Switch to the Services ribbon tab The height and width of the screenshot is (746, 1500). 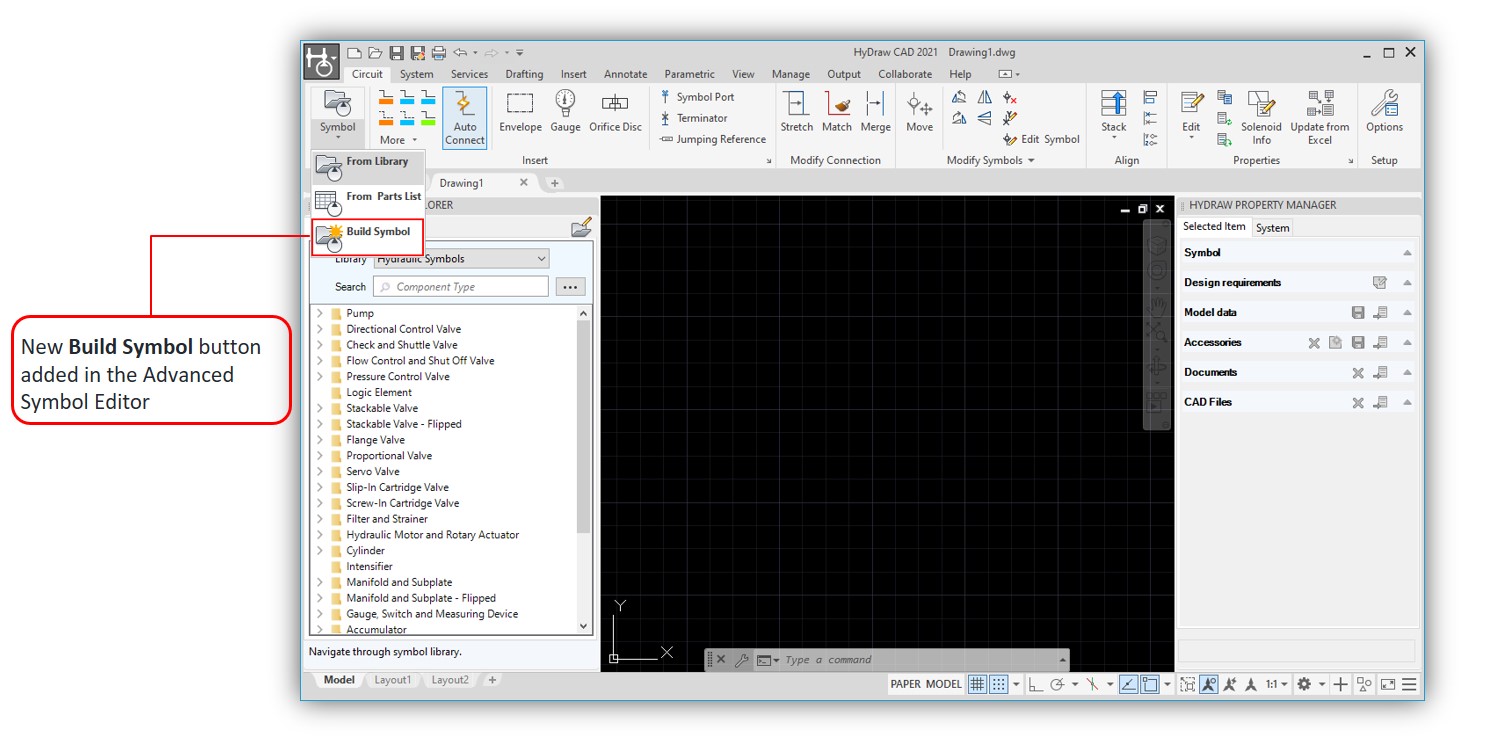click(x=469, y=74)
